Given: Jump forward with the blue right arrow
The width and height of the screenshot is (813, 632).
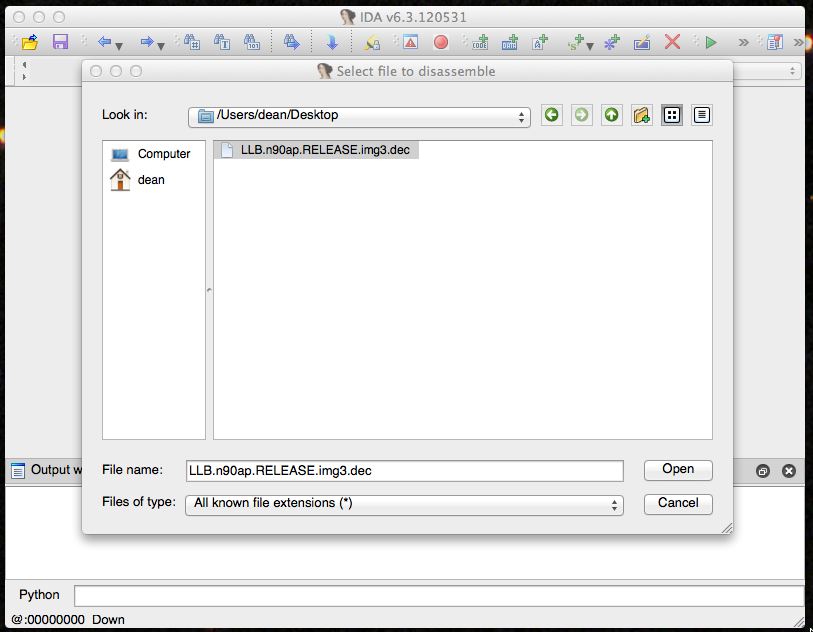Looking at the screenshot, I should tap(147, 41).
